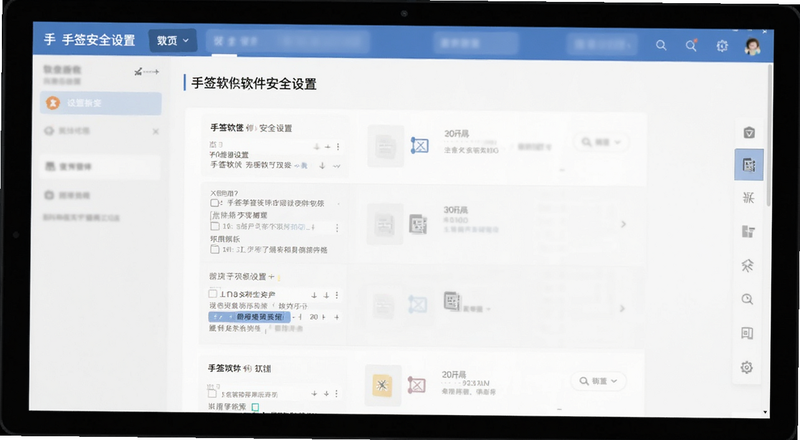The height and width of the screenshot is (440, 800).
Task: Open the document thumbnail in 安全设置 card
Action: 386,146
